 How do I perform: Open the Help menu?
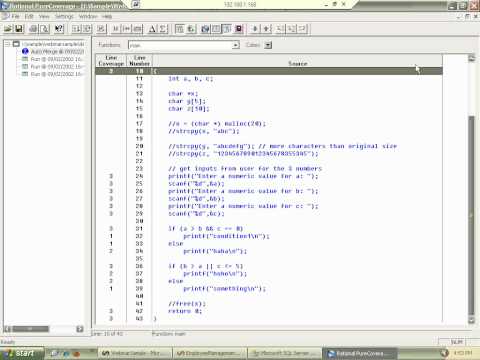107,16
